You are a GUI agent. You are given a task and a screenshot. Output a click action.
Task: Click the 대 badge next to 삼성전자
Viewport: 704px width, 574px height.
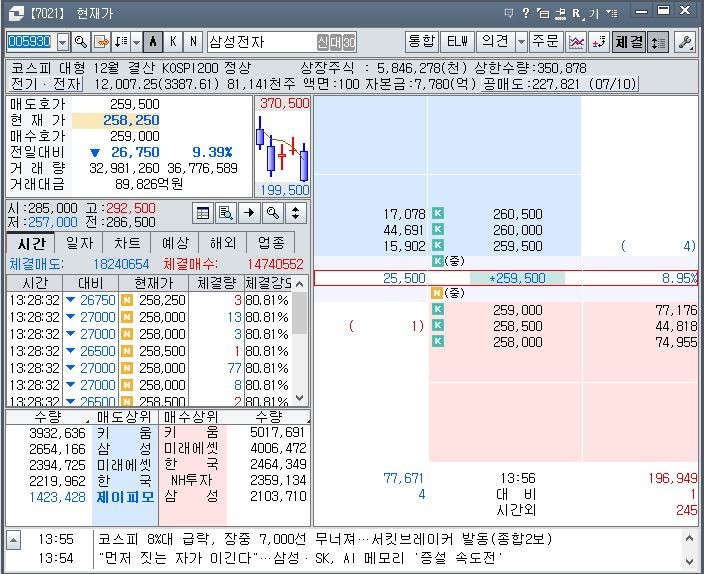click(335, 43)
